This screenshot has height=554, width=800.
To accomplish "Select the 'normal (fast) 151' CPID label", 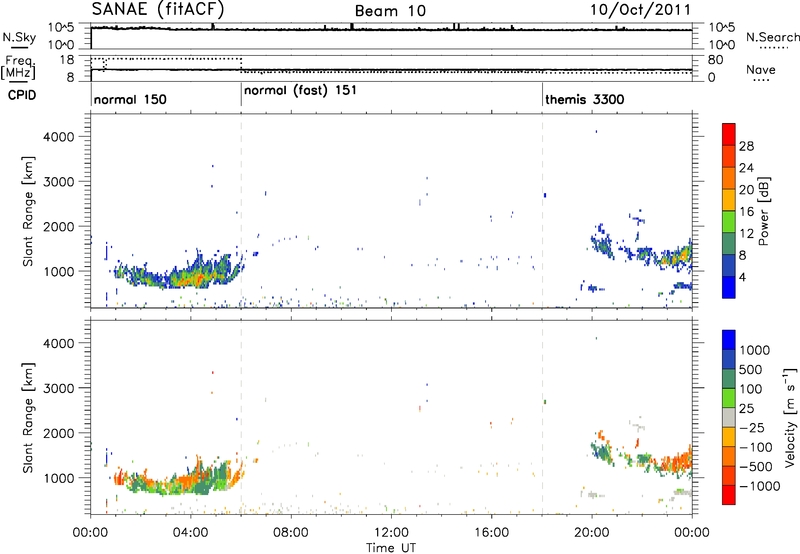I will click(x=301, y=91).
